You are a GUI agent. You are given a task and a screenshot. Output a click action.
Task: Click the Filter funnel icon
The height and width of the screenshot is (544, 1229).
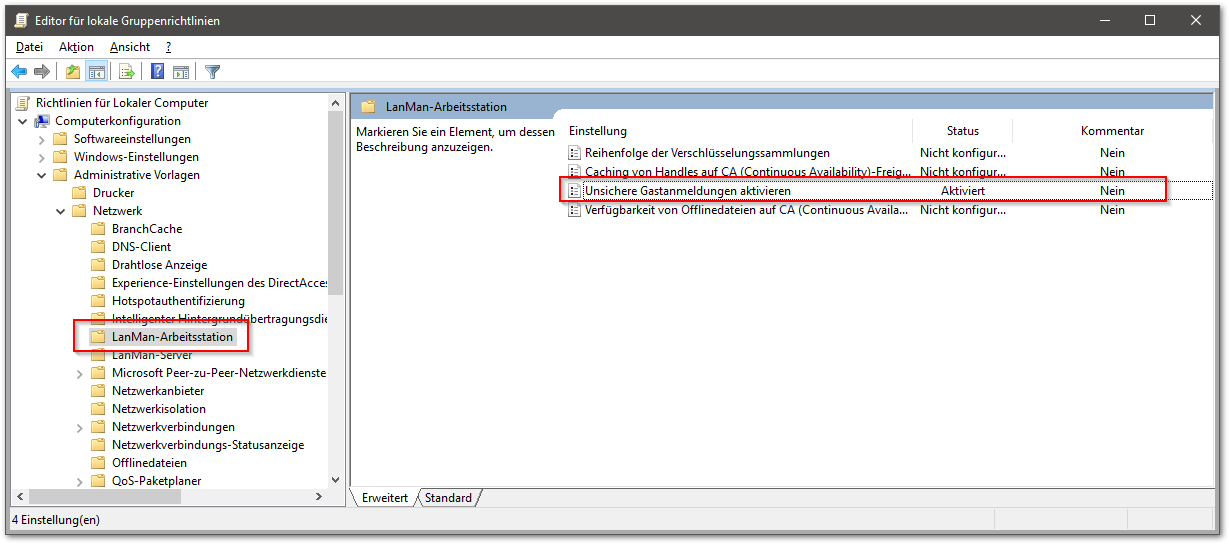coord(212,72)
